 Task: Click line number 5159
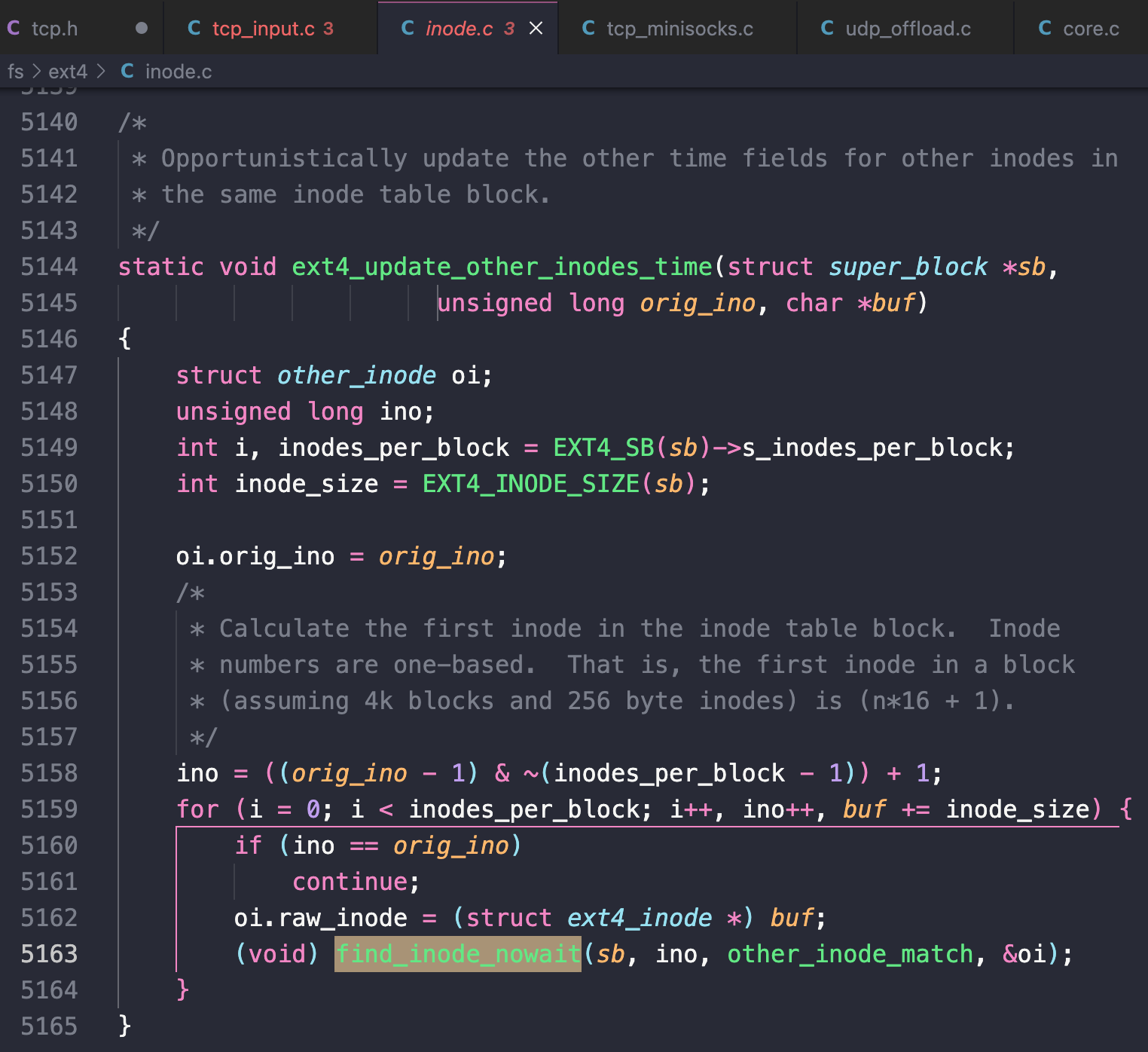(x=49, y=809)
